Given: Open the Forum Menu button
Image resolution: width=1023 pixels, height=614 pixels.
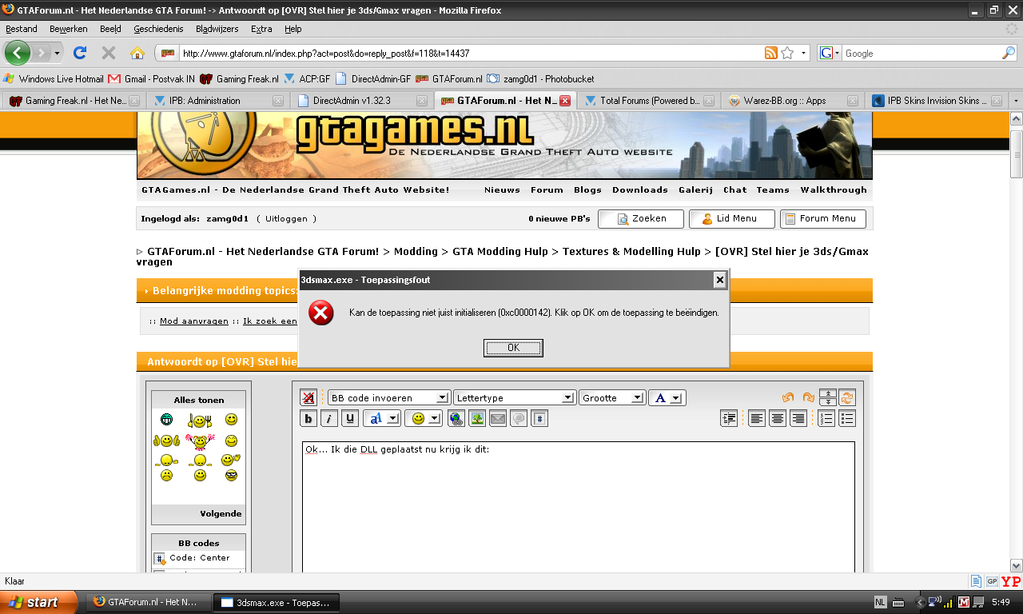Looking at the screenshot, I should point(823,219).
